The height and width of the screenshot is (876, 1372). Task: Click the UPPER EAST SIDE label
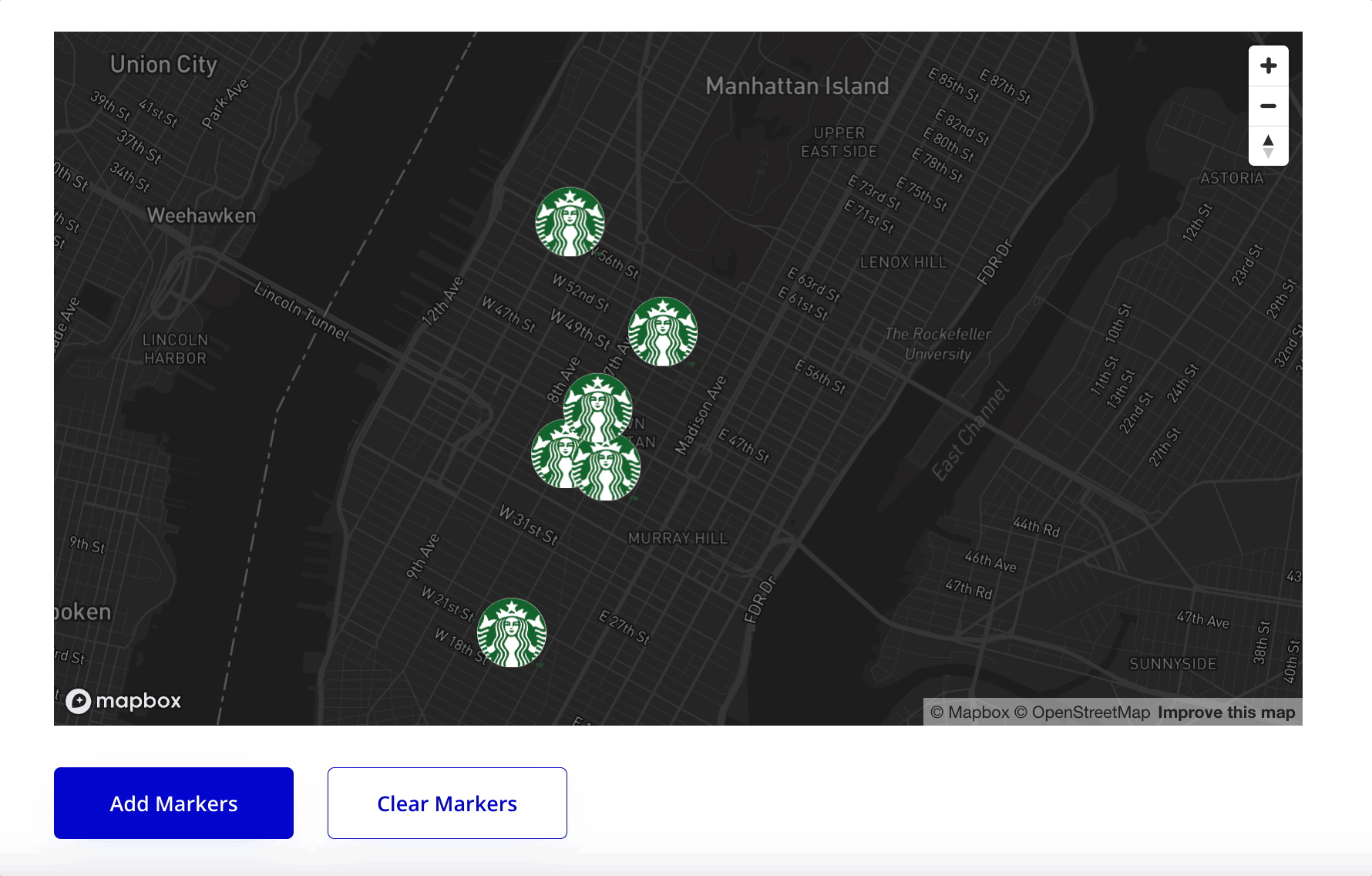coord(839,143)
